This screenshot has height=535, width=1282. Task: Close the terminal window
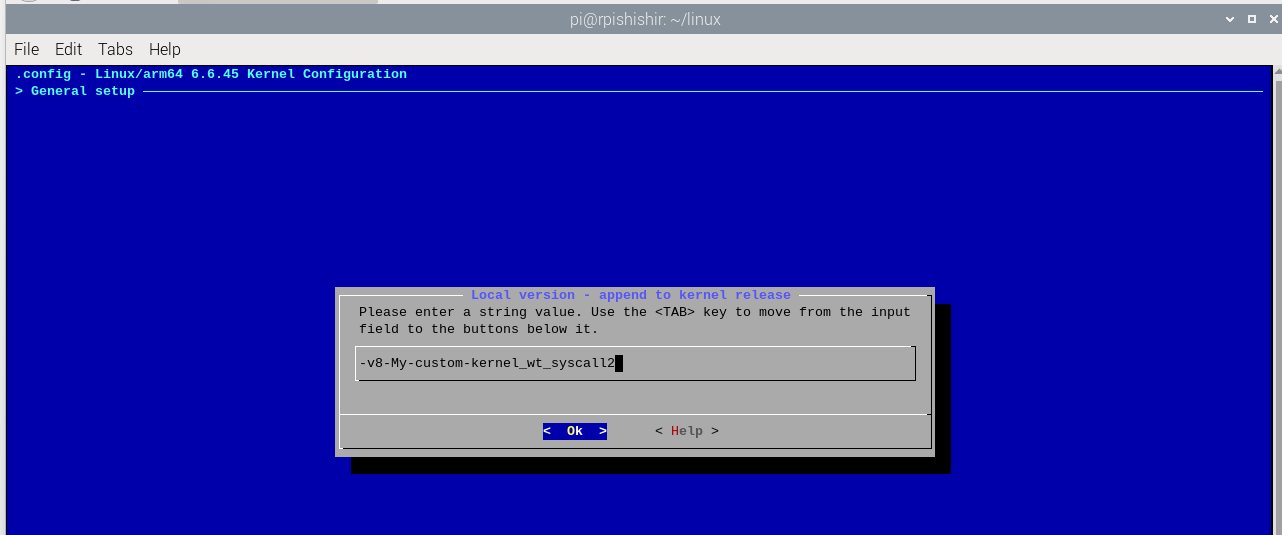(1270, 19)
